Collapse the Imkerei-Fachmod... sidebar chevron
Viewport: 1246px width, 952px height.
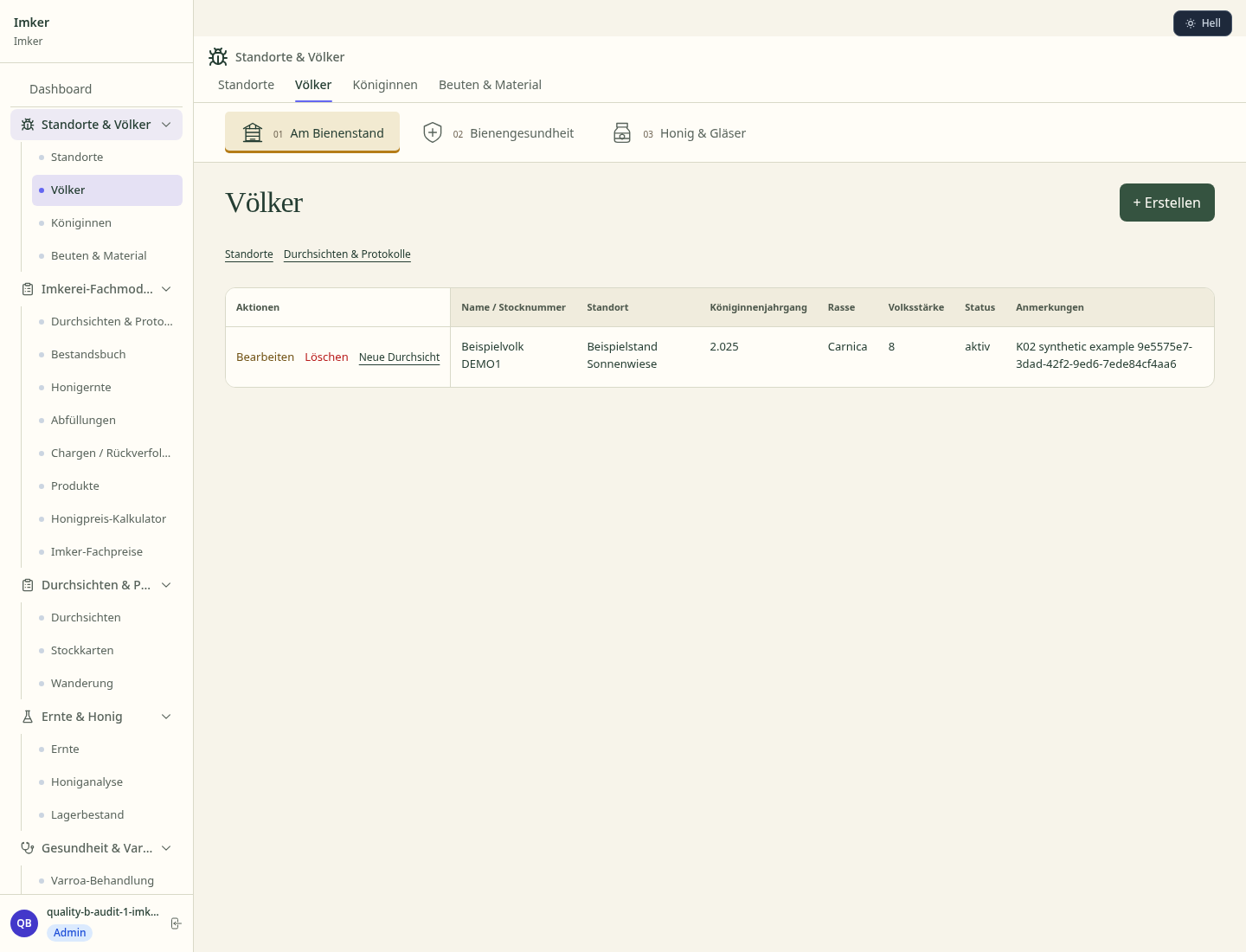(x=166, y=289)
